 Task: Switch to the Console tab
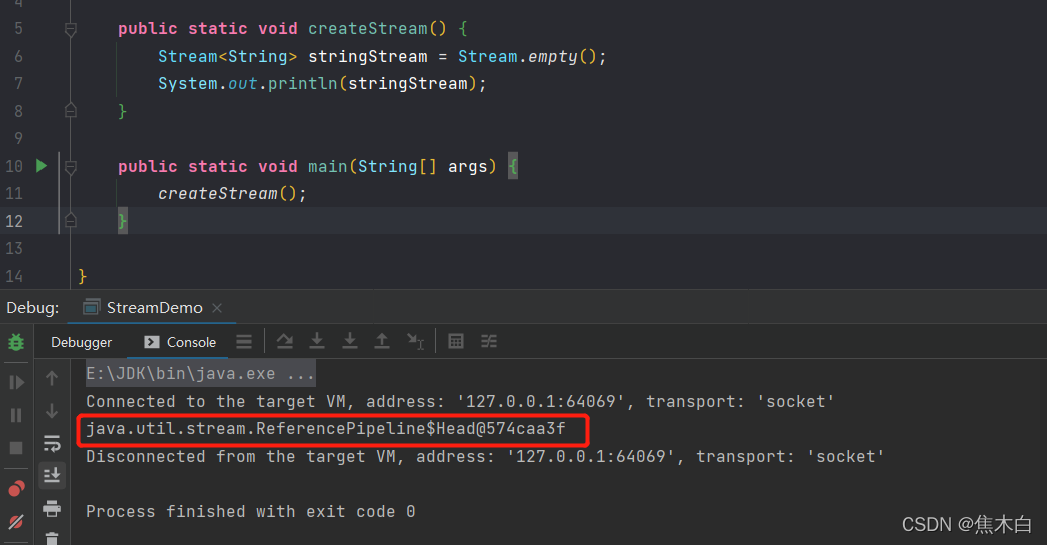pyautogui.click(x=180, y=342)
